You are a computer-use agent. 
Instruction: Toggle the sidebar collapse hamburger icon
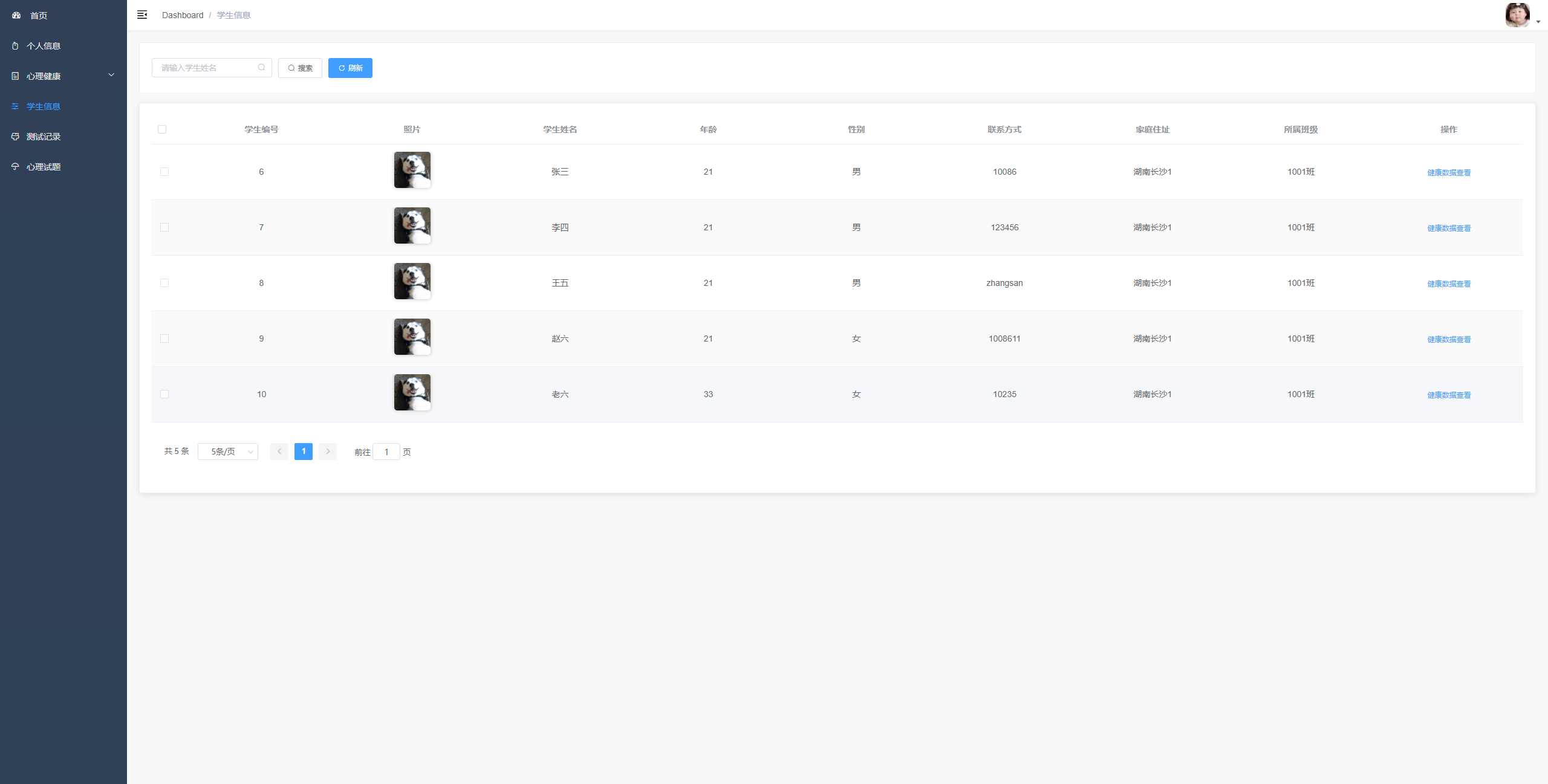point(142,15)
